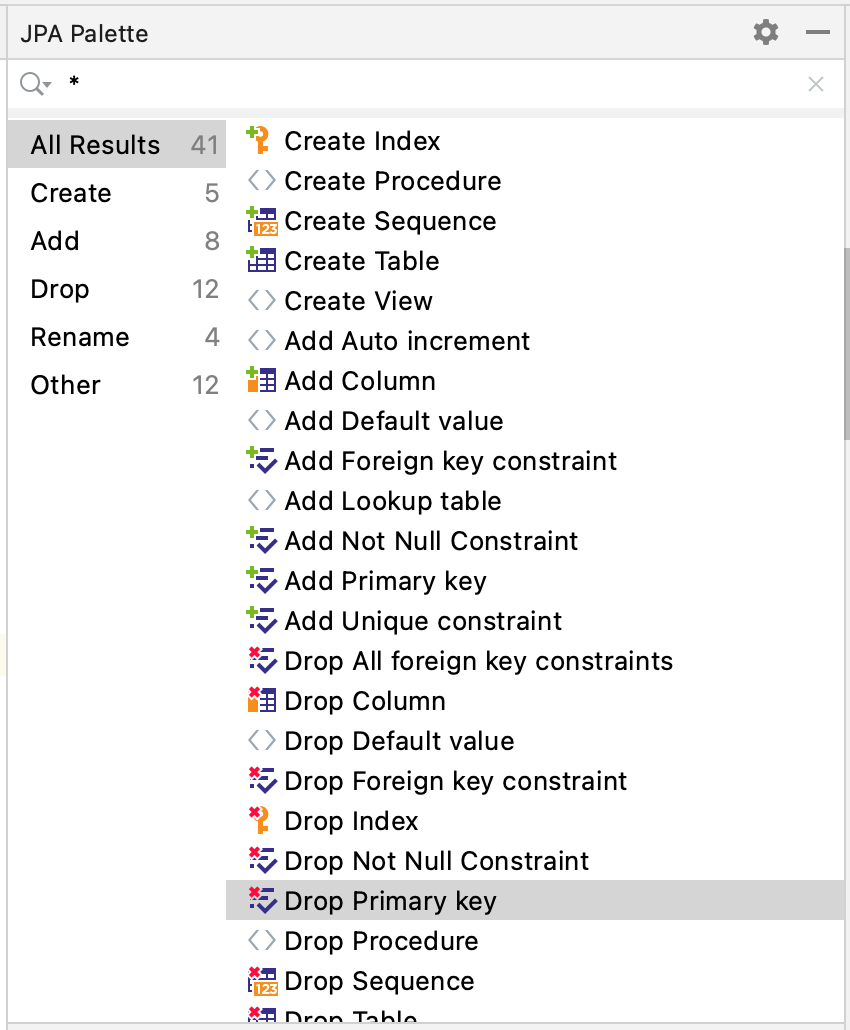
Task: Click the Add Not Null Constraint icon
Action: click(x=261, y=541)
